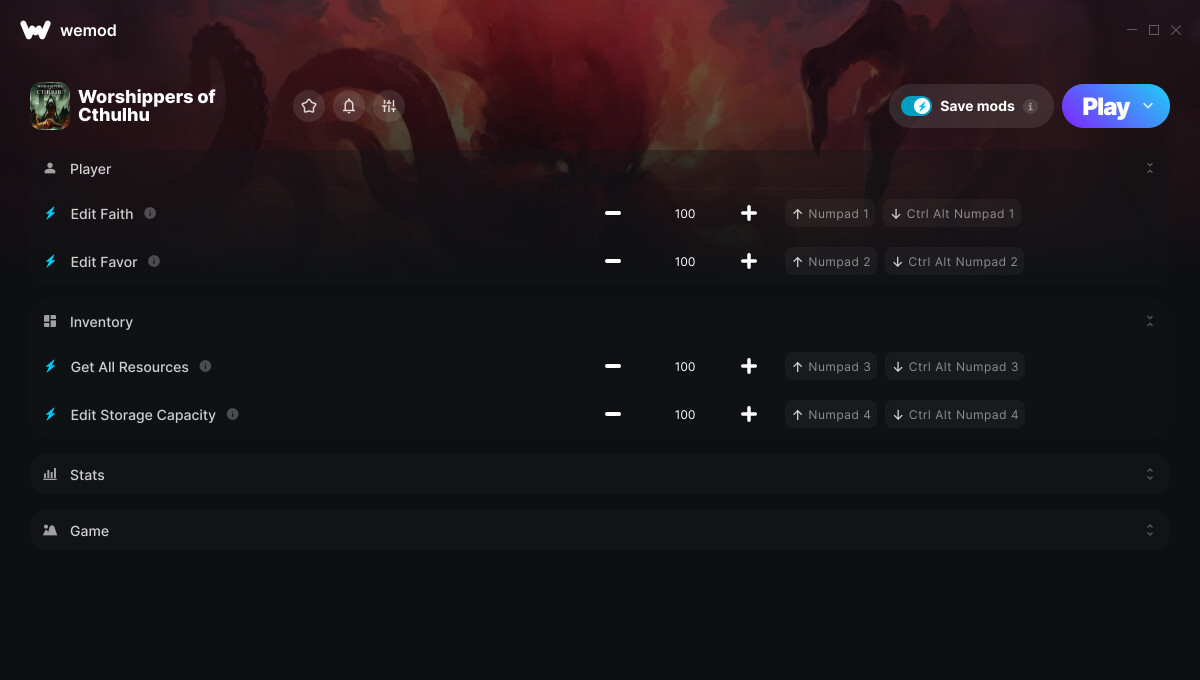The image size is (1200, 680).
Task: Collapse the Player section
Action: pos(1150,169)
